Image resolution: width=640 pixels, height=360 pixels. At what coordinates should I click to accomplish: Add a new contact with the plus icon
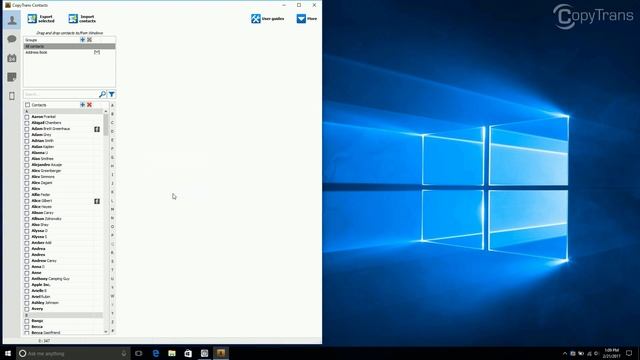point(82,105)
